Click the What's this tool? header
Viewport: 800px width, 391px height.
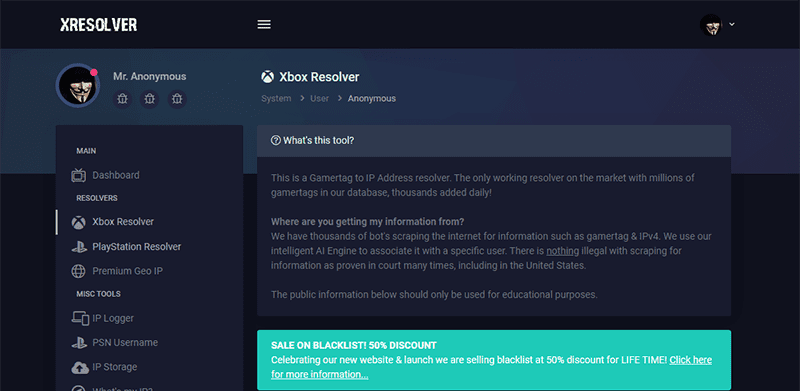click(x=494, y=141)
